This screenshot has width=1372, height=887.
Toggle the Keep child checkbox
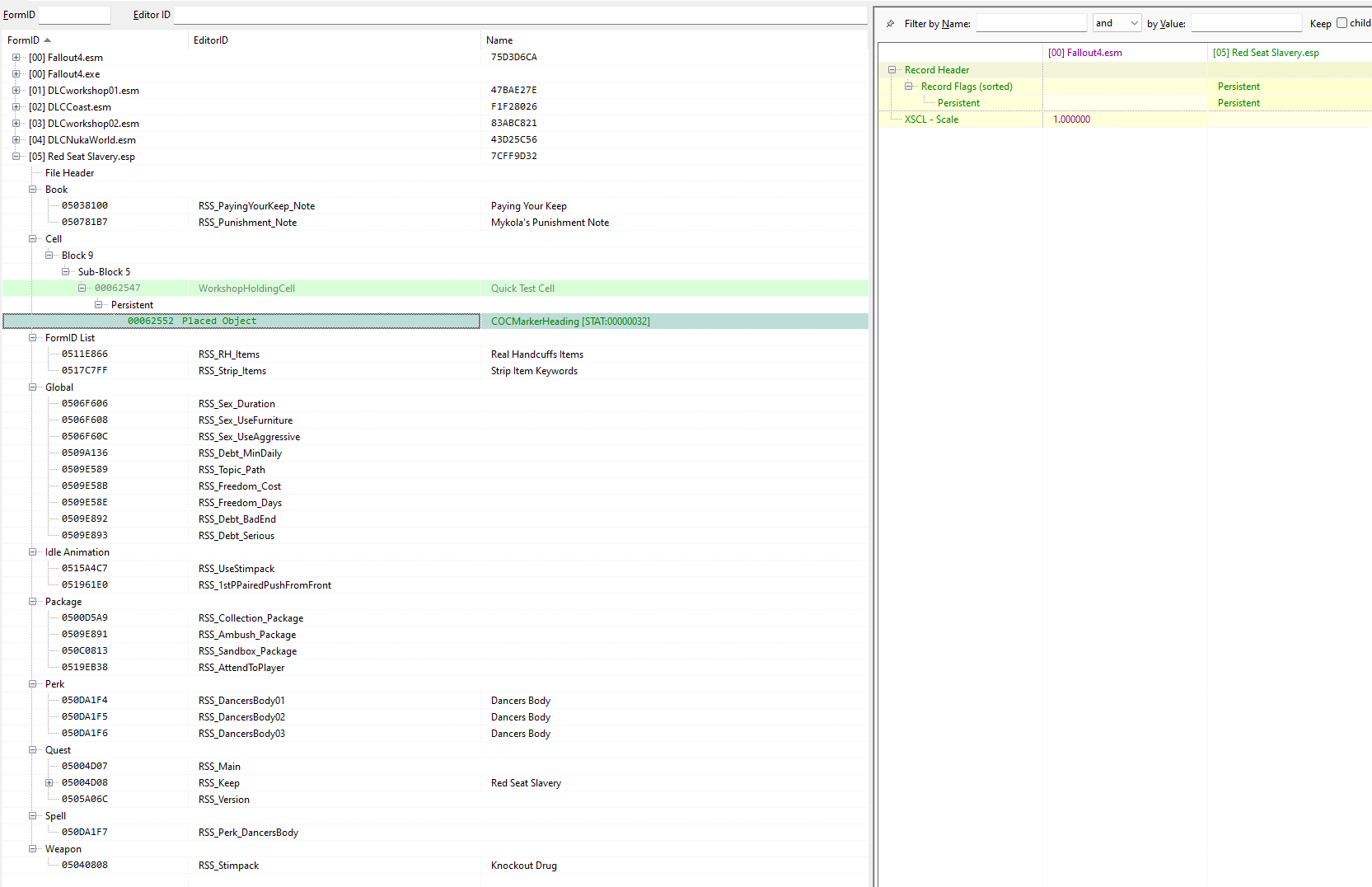pyautogui.click(x=1342, y=23)
